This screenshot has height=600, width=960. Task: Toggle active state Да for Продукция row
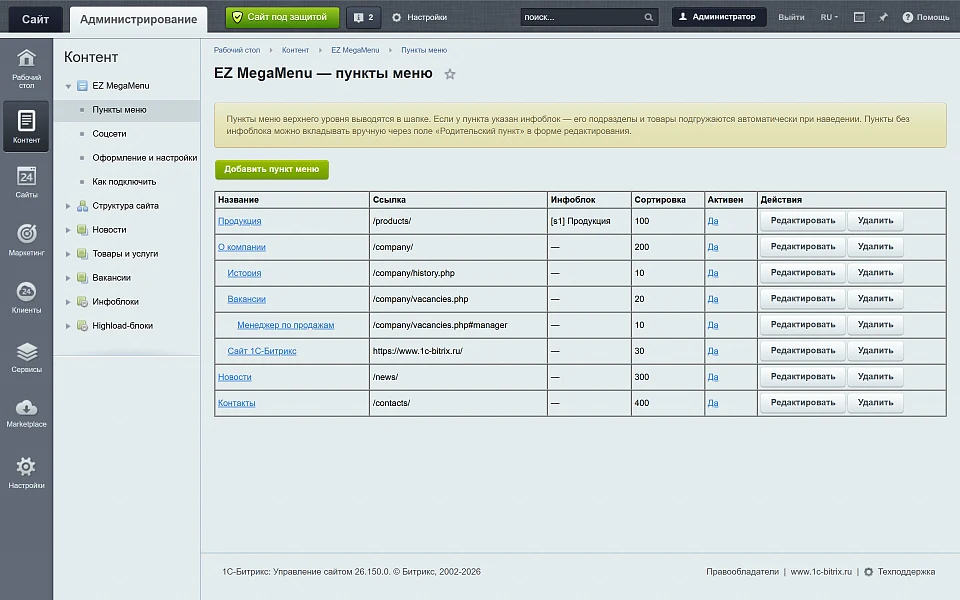(x=713, y=221)
